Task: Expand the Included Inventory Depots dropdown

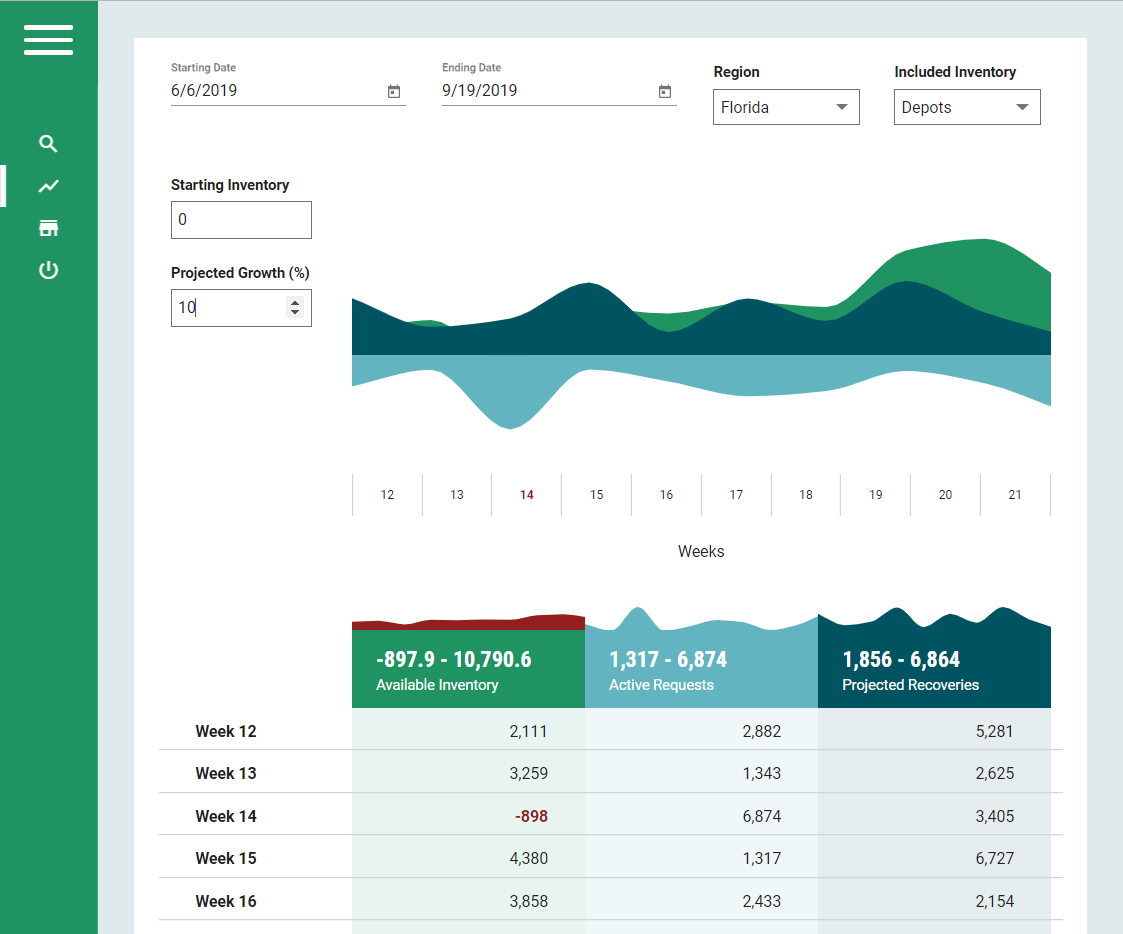Action: pyautogui.click(x=967, y=107)
